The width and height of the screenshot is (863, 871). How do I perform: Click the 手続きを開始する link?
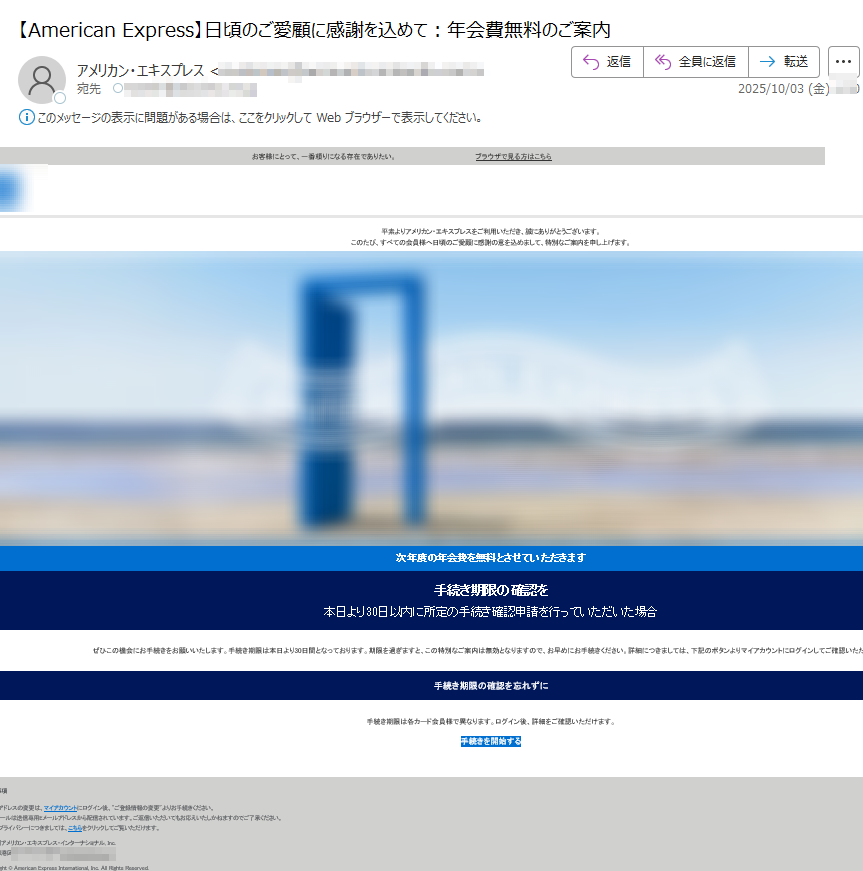[490, 741]
